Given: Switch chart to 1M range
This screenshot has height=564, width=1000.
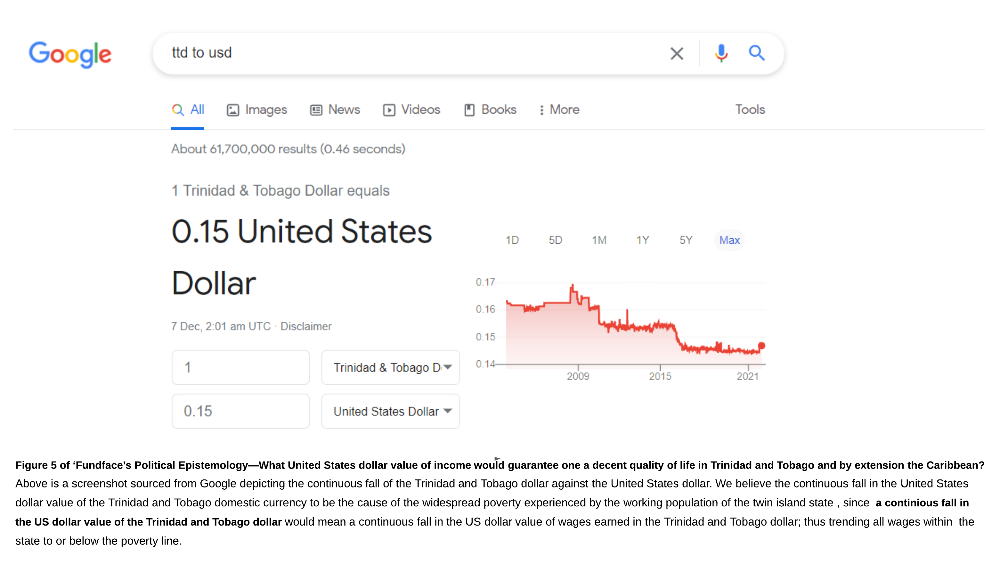Looking at the screenshot, I should pyautogui.click(x=599, y=240).
